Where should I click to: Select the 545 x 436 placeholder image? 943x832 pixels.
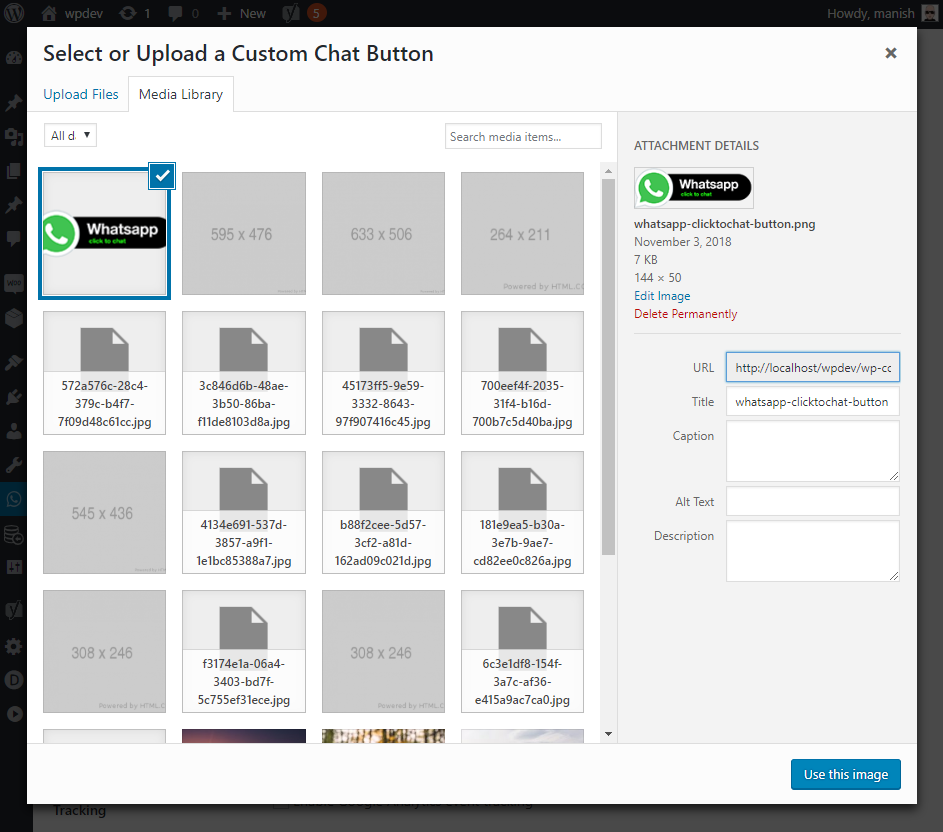(105, 513)
